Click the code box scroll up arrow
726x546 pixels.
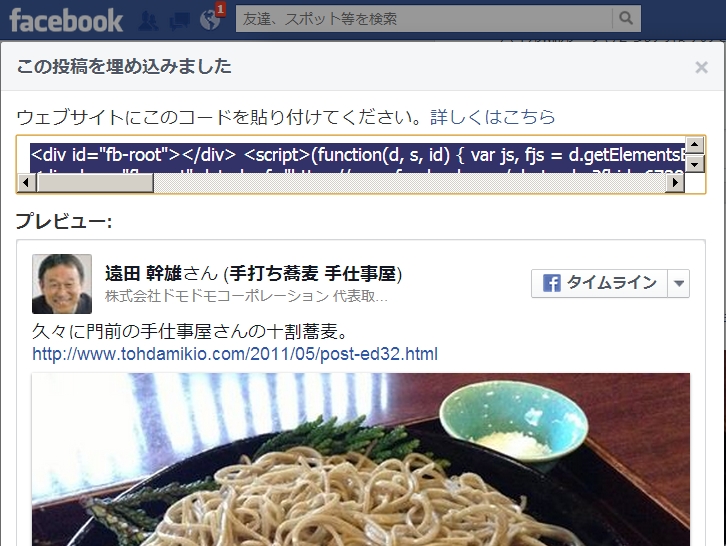tap(695, 145)
